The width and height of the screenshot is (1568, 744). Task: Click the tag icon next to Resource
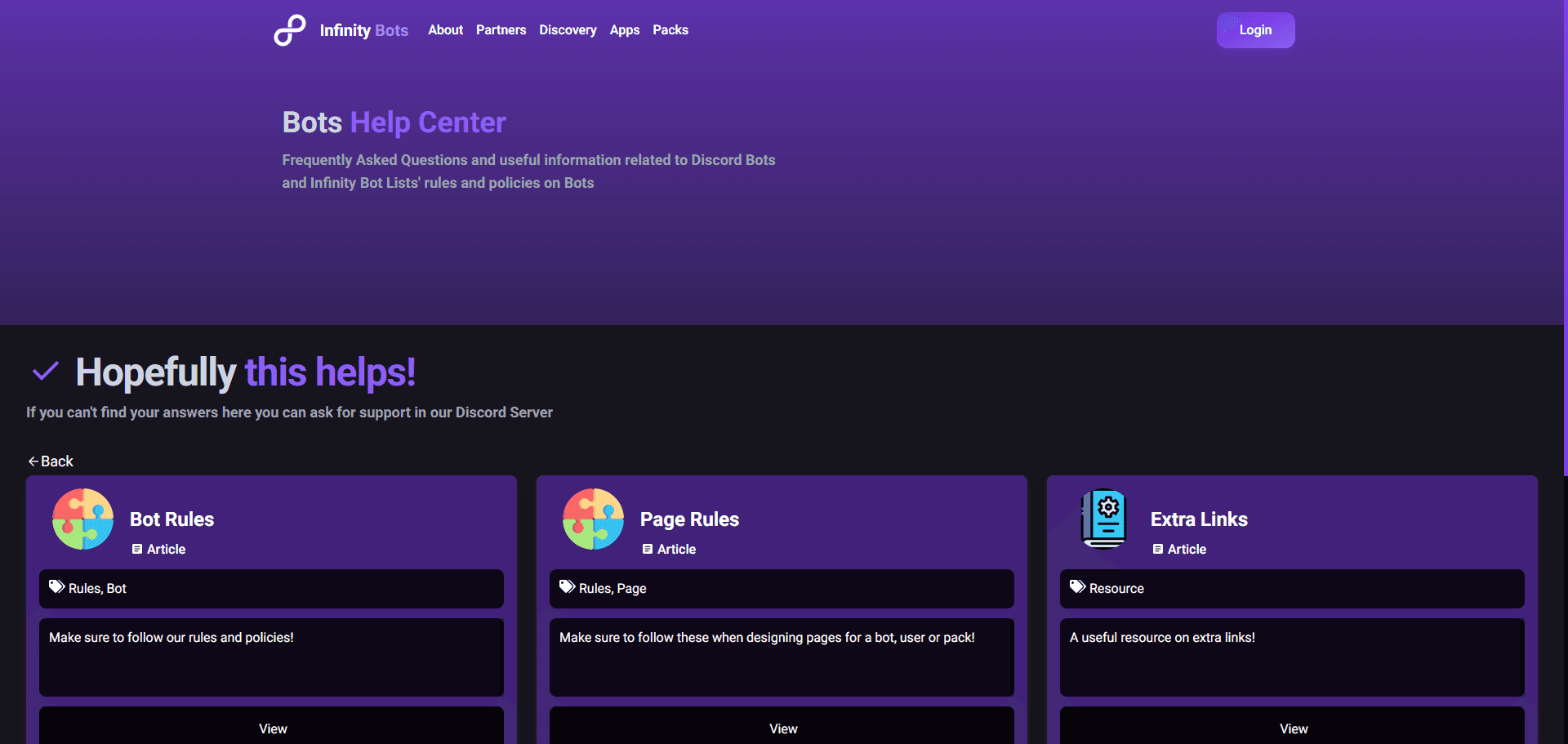click(x=1077, y=587)
